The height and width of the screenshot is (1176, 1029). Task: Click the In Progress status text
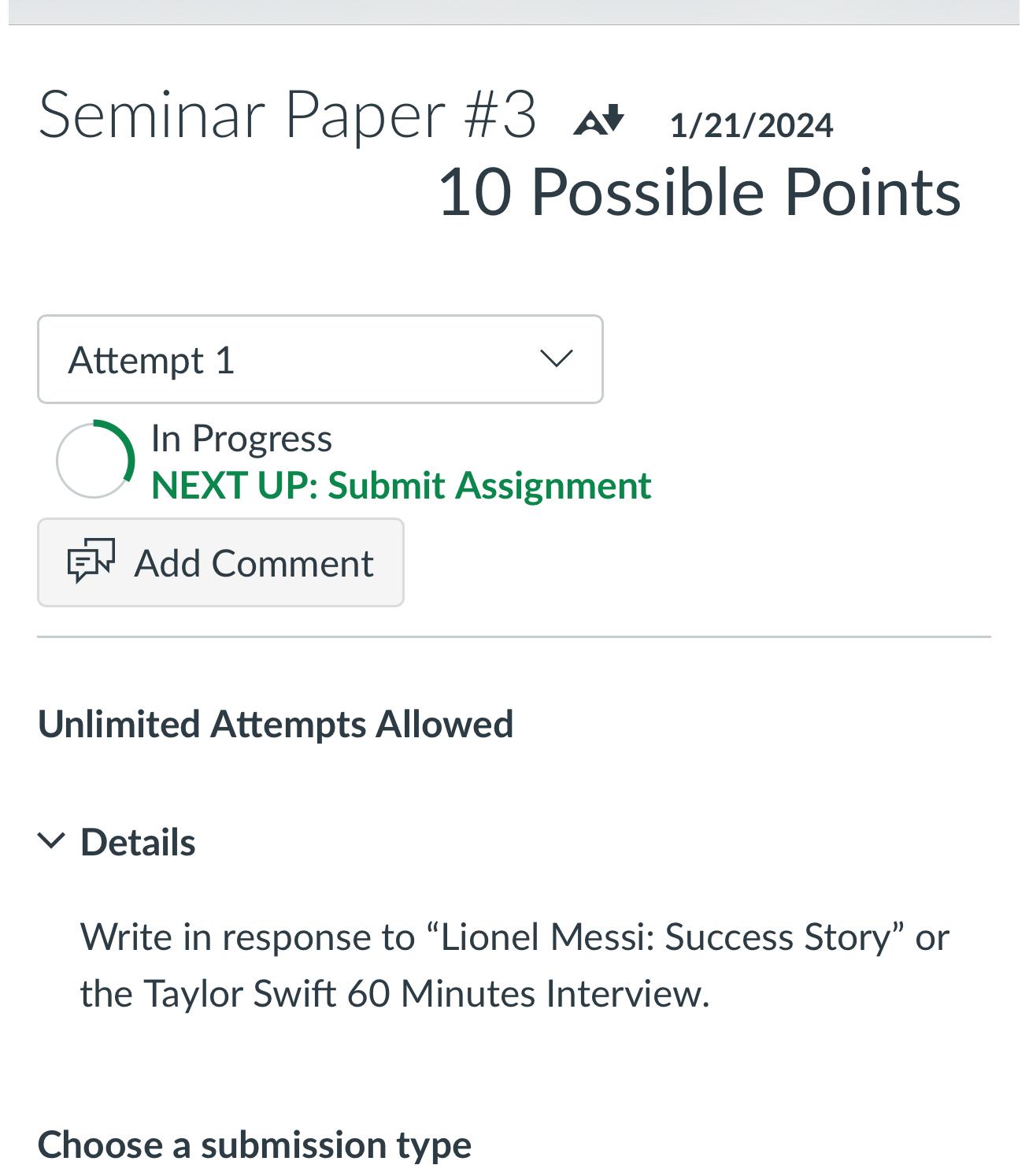tap(242, 437)
